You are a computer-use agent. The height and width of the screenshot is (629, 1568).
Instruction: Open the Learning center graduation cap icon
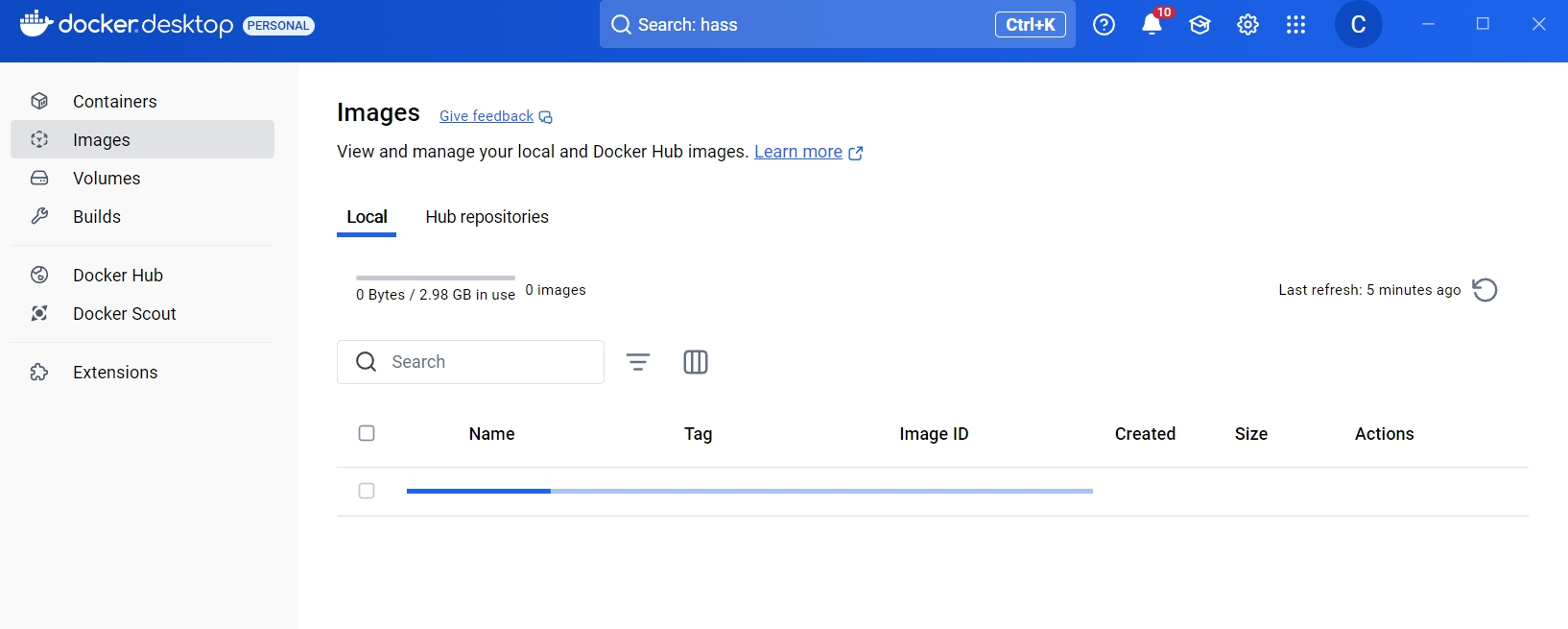(x=1200, y=25)
